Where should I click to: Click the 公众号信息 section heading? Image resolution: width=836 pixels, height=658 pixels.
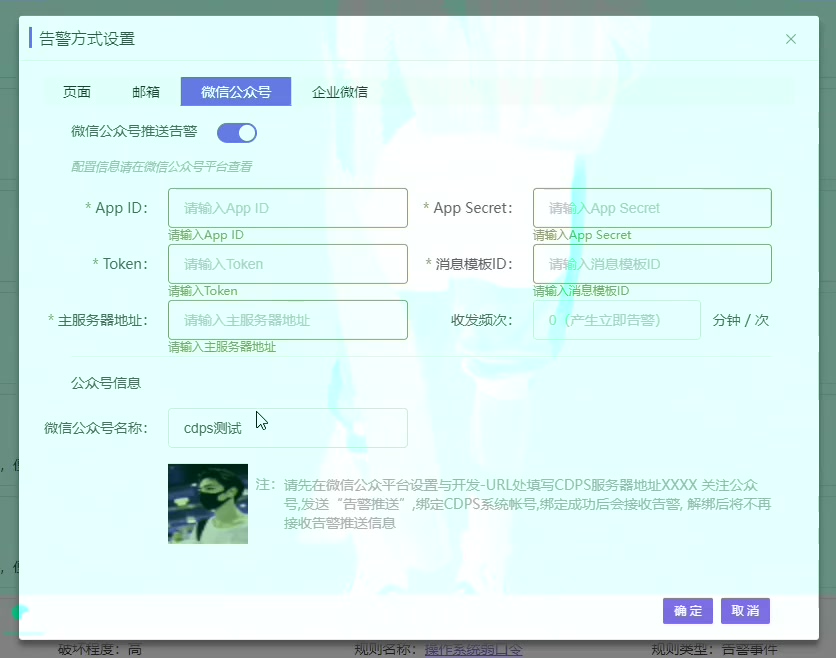[x=106, y=383]
